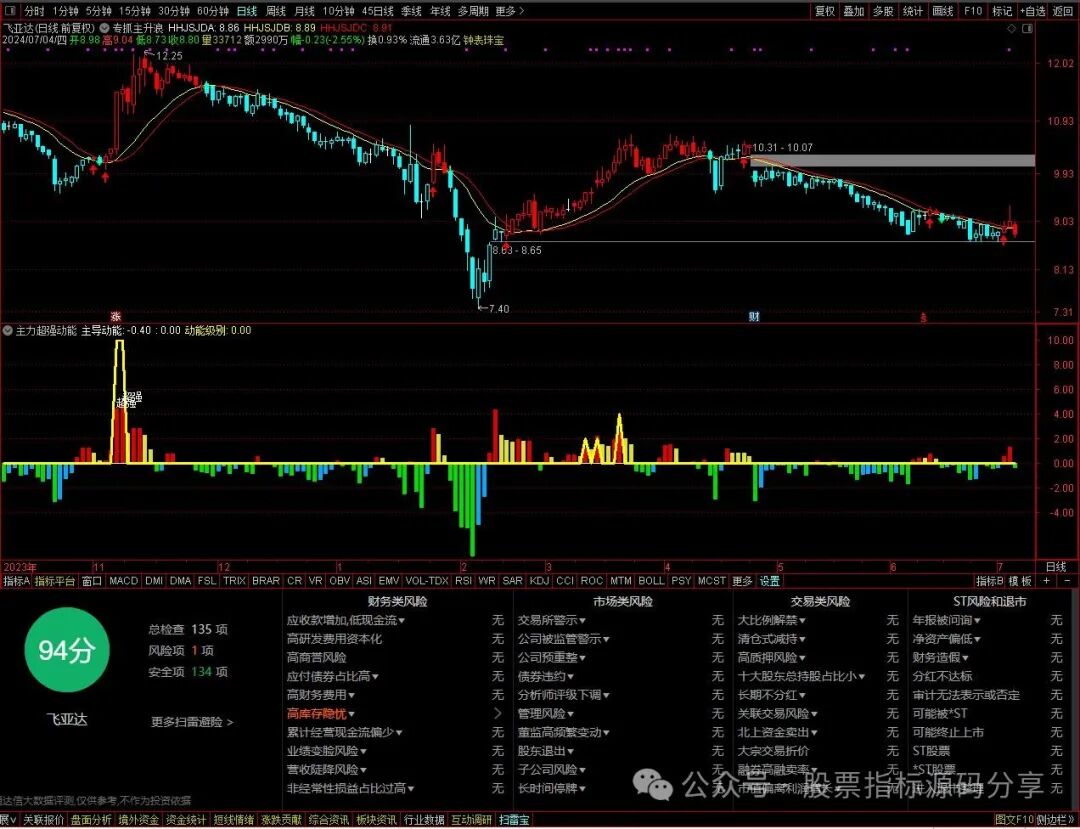Open the 高库存隐忧 detail arrow
Screen dimensions: 1080x829
497,714
